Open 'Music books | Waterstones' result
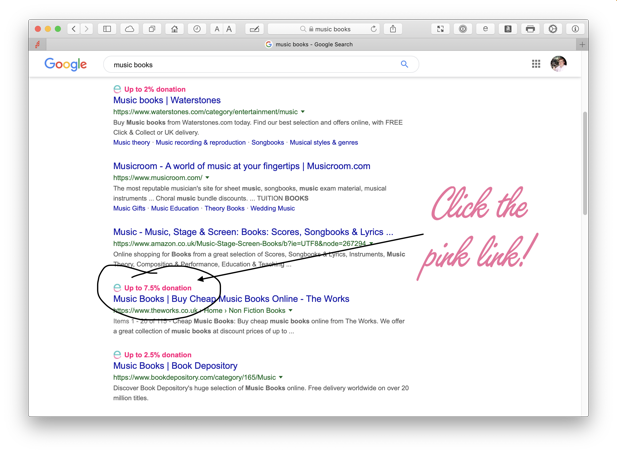 pyautogui.click(x=167, y=100)
